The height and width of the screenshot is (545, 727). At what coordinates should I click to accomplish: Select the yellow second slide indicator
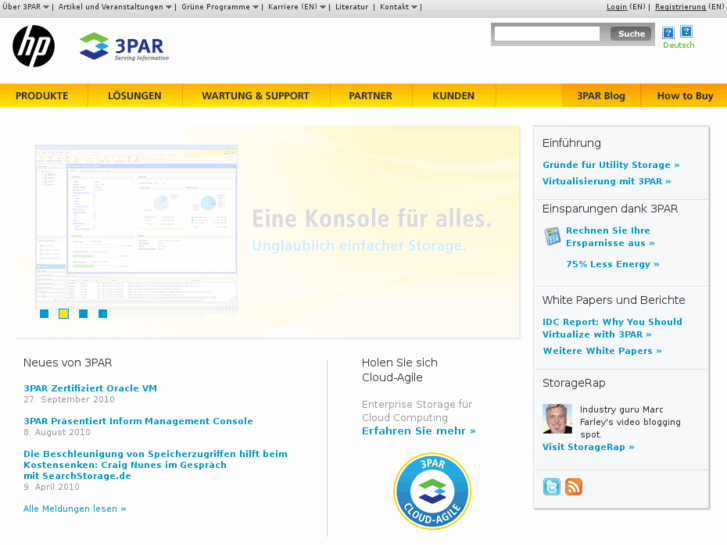tap(64, 314)
